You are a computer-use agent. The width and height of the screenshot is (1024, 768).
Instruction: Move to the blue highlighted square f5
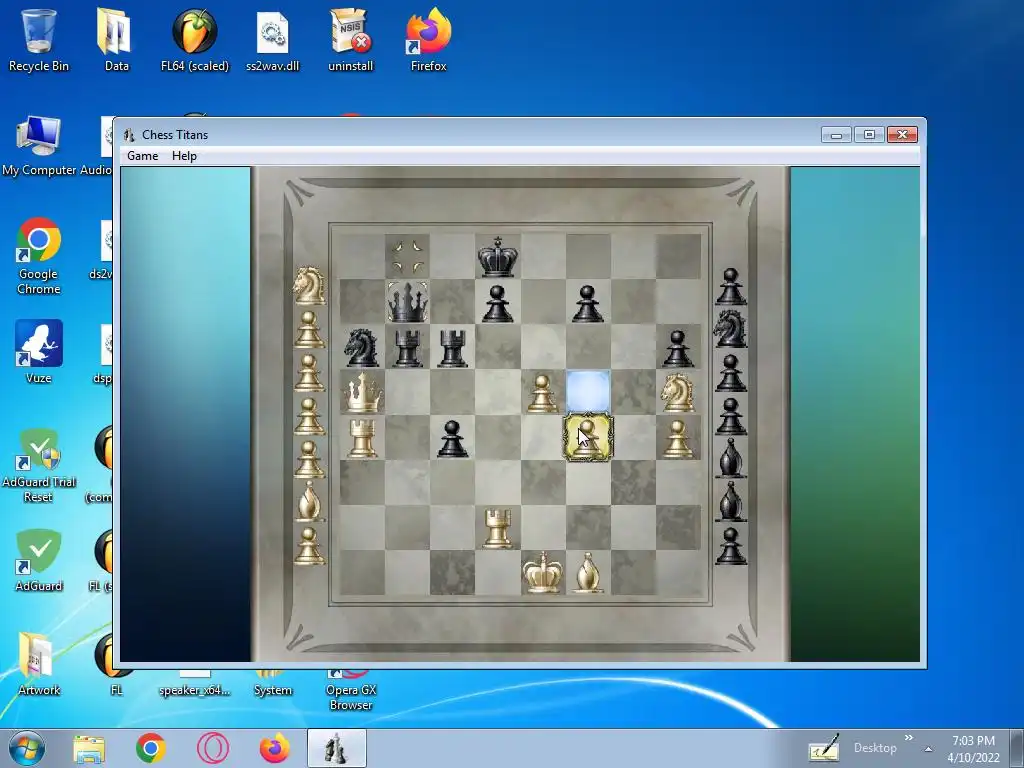(x=588, y=392)
